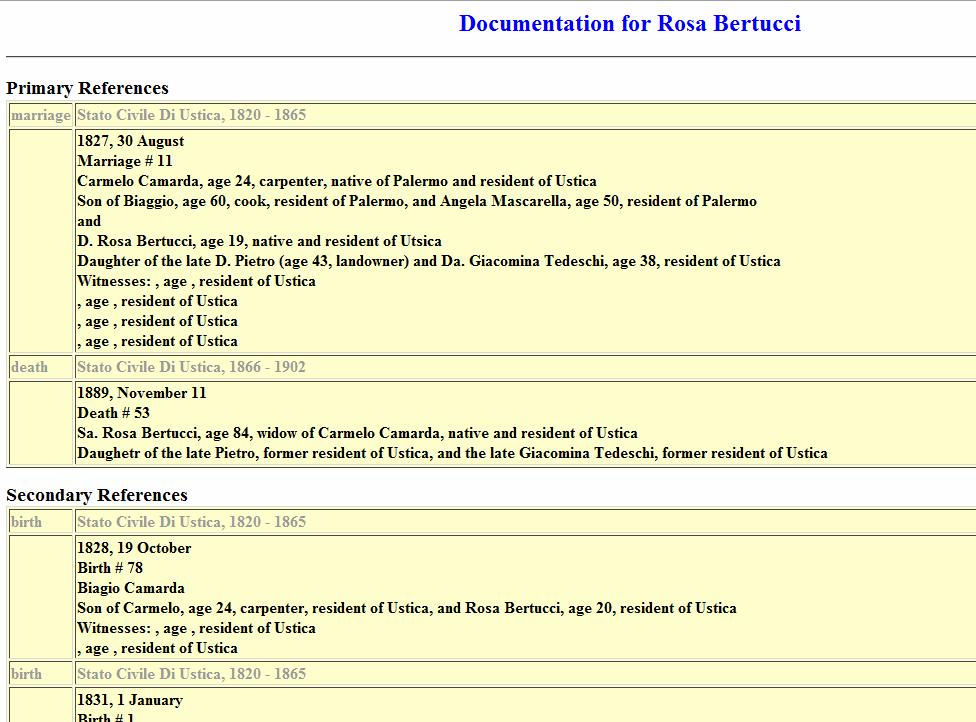The image size is (976, 722).
Task: Select the 'Secondary References' heading
Action: pyautogui.click(x=96, y=495)
